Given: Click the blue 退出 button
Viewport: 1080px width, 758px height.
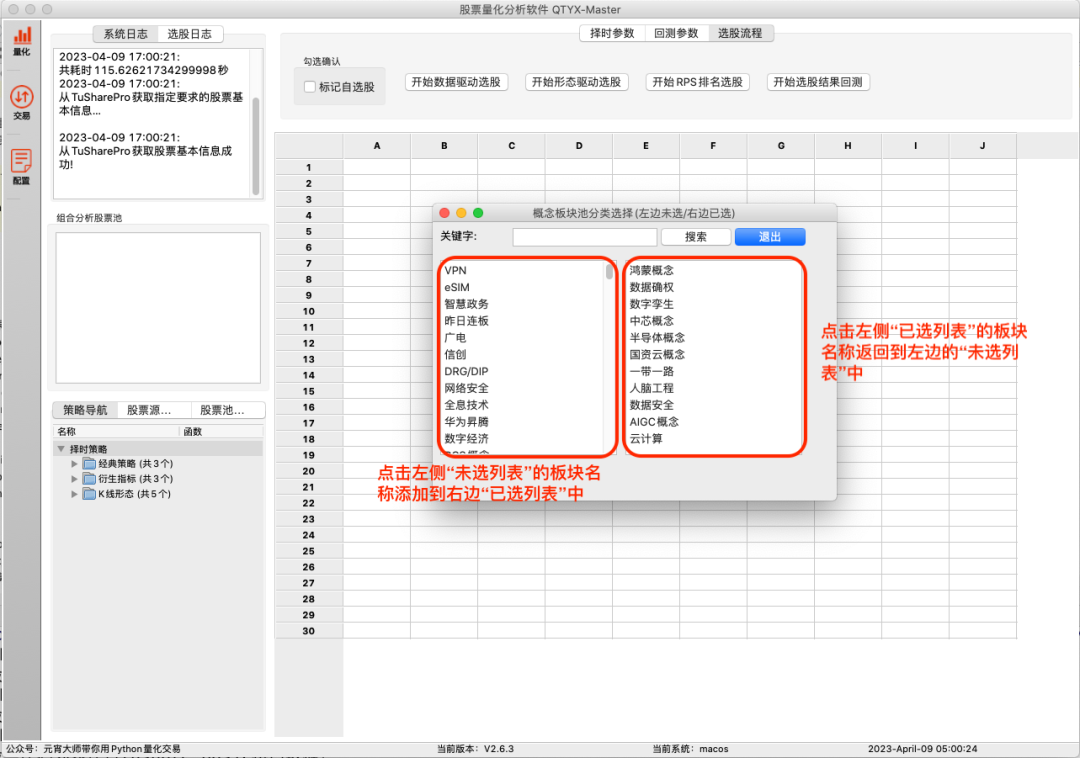Looking at the screenshot, I should point(769,237).
